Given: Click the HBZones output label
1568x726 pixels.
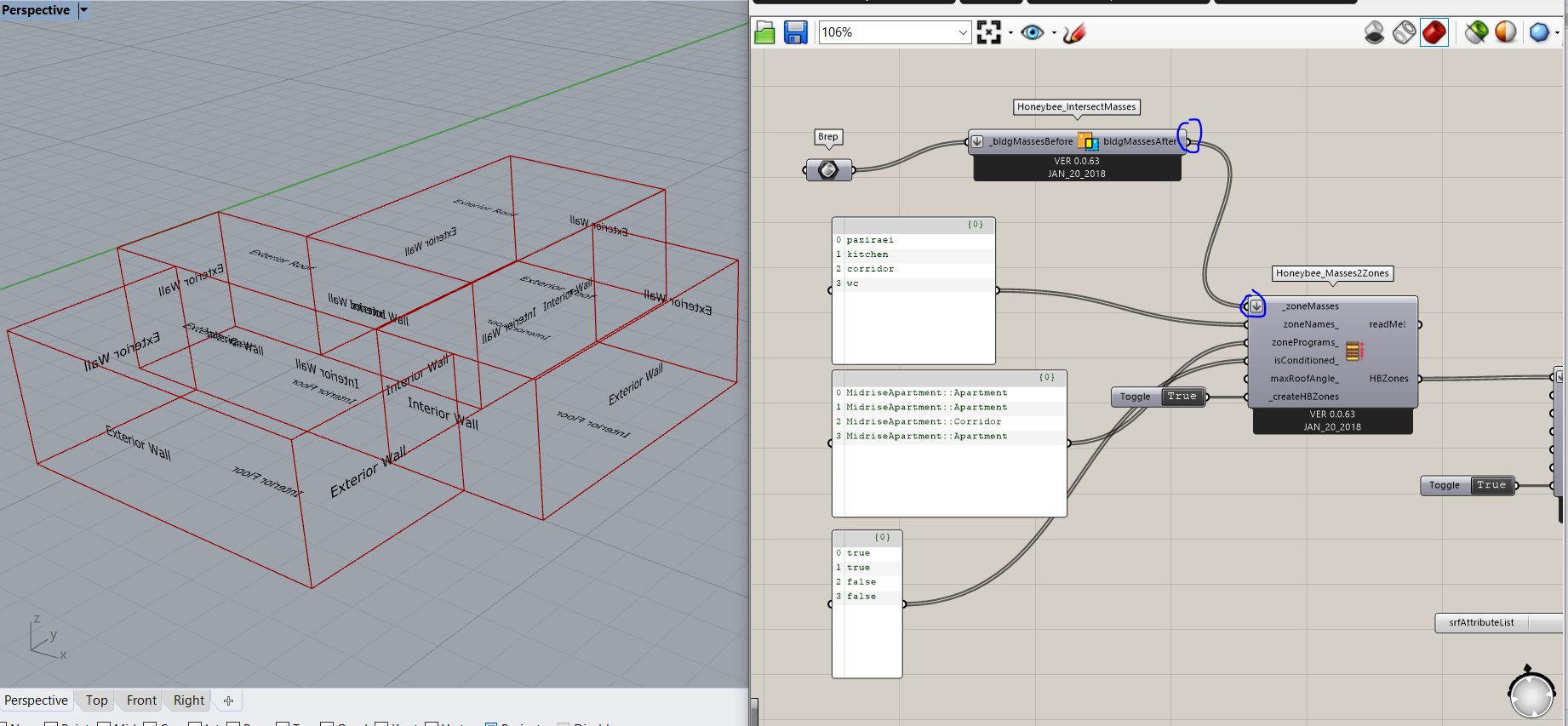Looking at the screenshot, I should tap(1388, 379).
